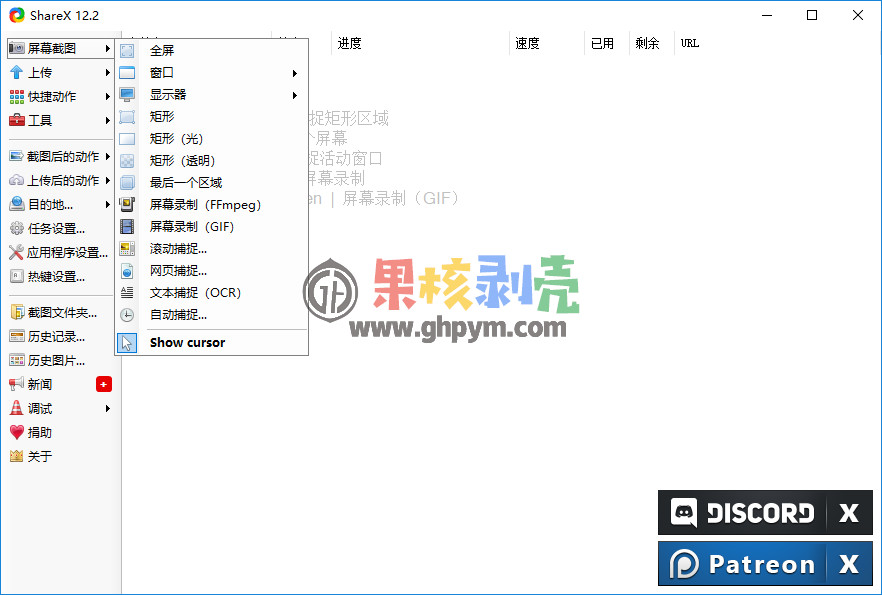This screenshot has width=882, height=595.
Task: Click the 捐助 sidebar label
Action: (x=40, y=432)
